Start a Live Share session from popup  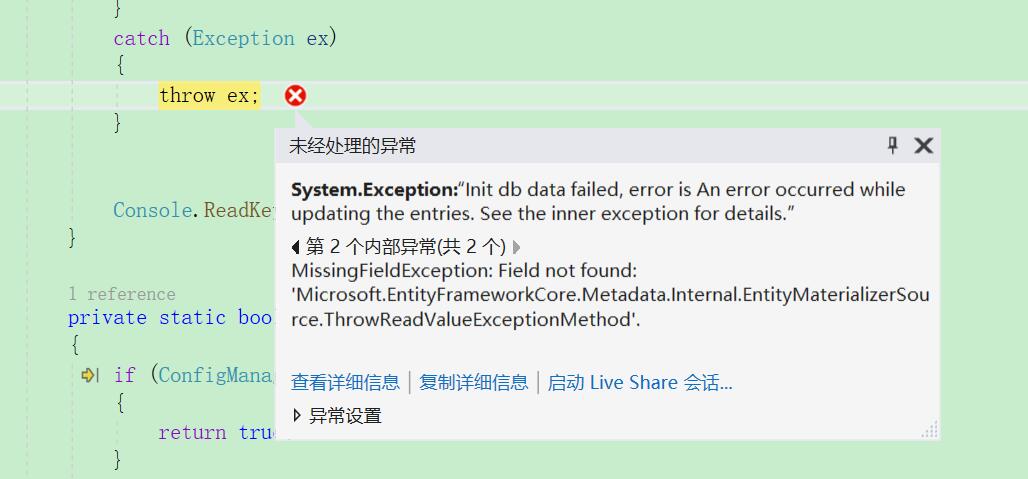click(639, 382)
